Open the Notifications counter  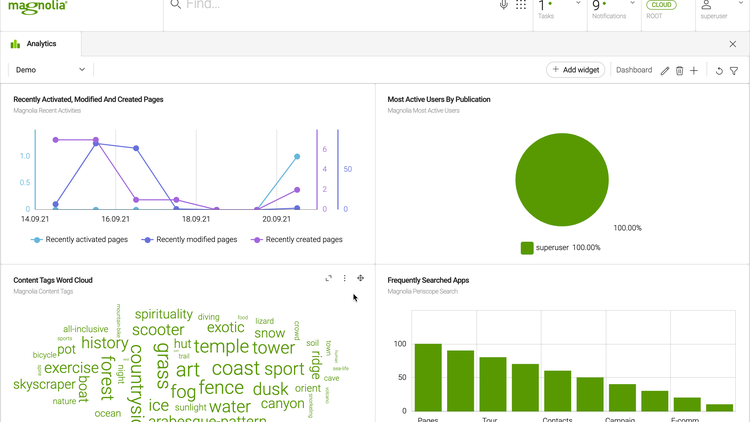[608, 10]
